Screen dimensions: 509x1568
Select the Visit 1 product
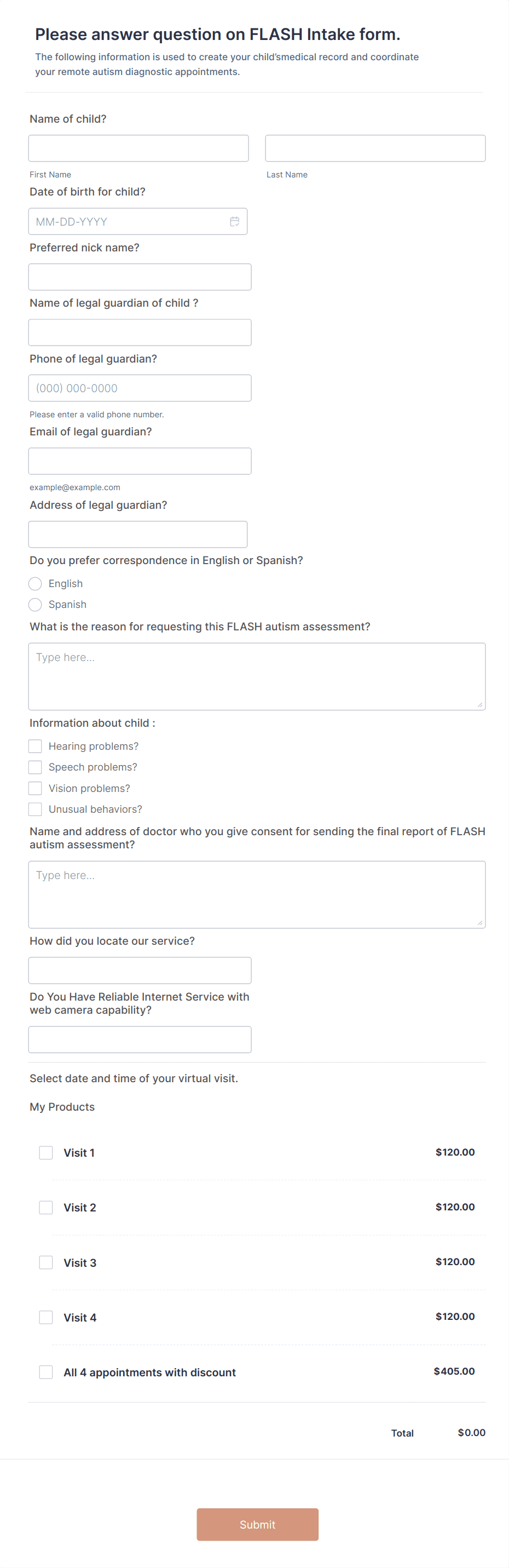[45, 1152]
